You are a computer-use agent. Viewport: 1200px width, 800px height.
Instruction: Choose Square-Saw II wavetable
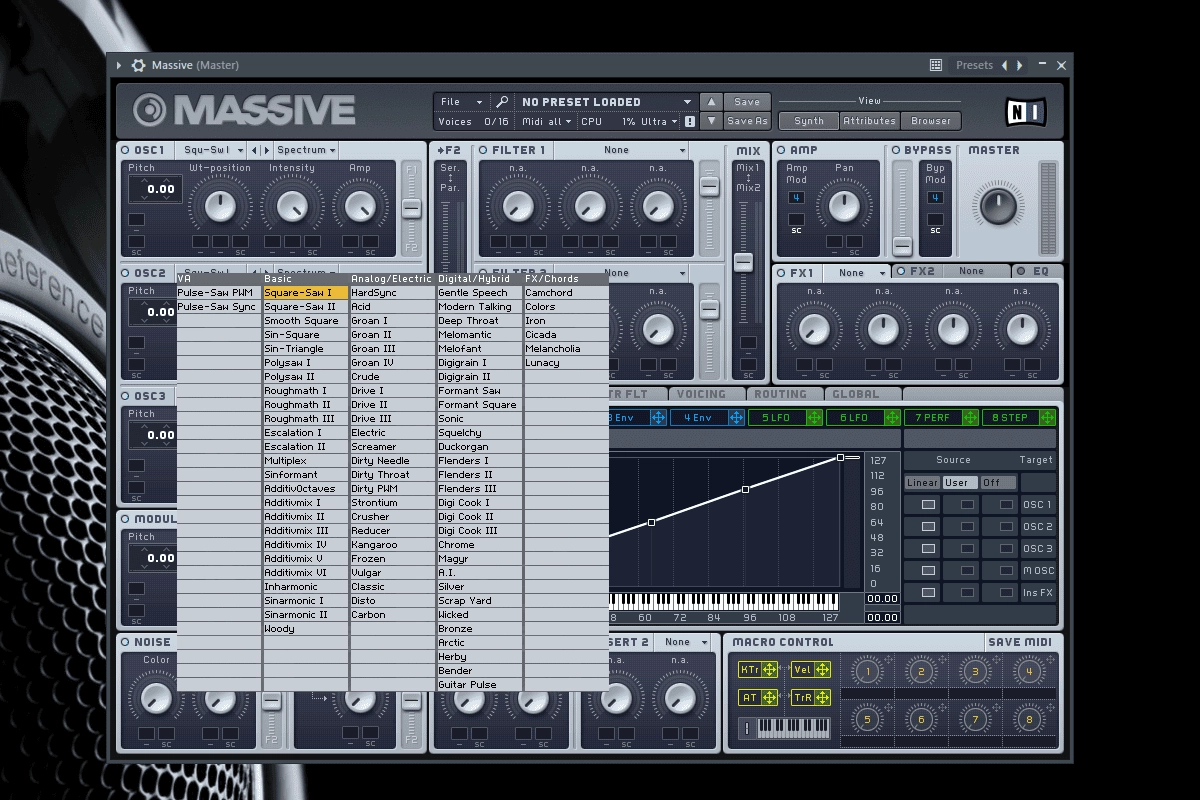[x=306, y=307]
